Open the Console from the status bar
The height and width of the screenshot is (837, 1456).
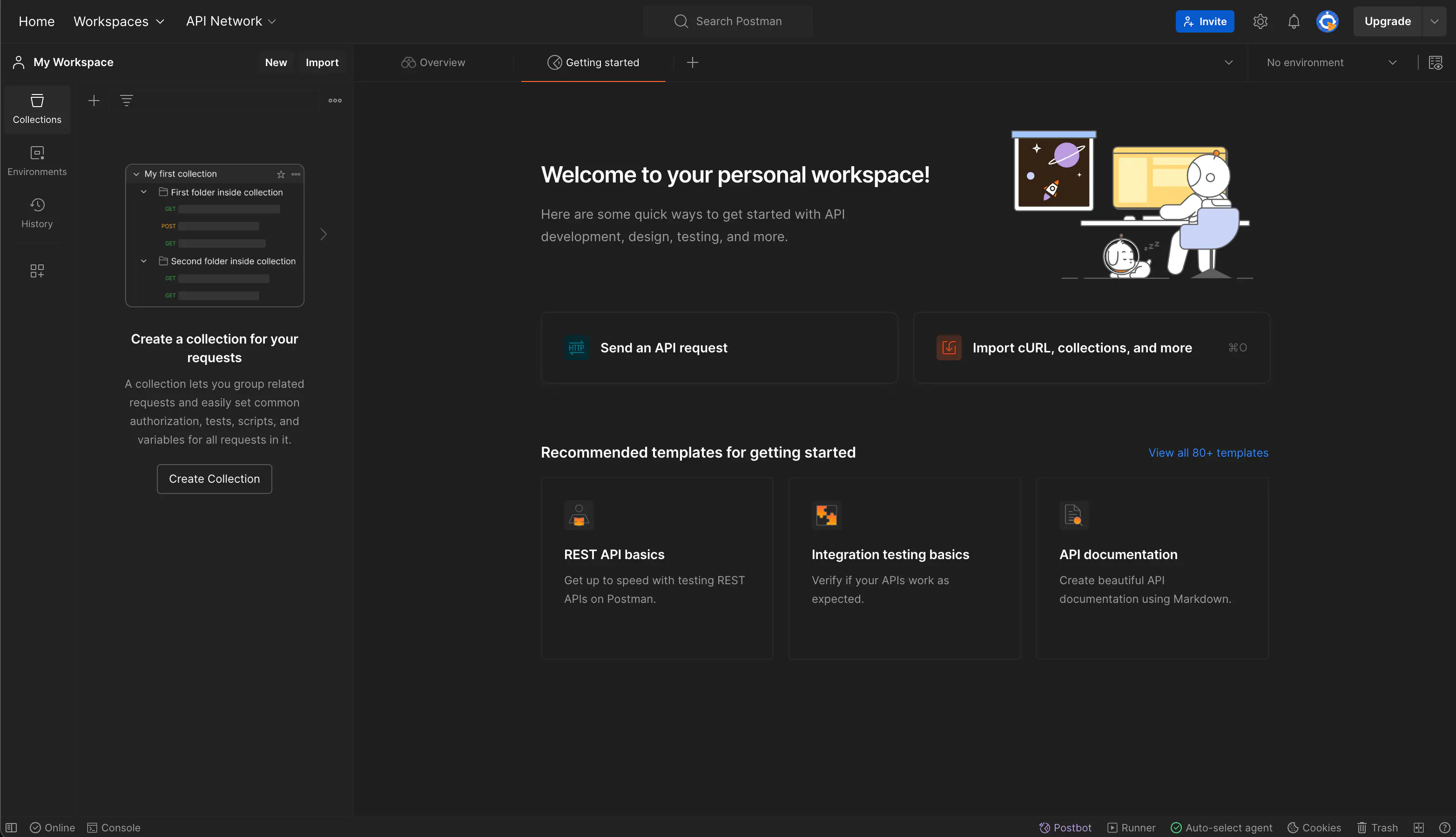click(x=114, y=828)
